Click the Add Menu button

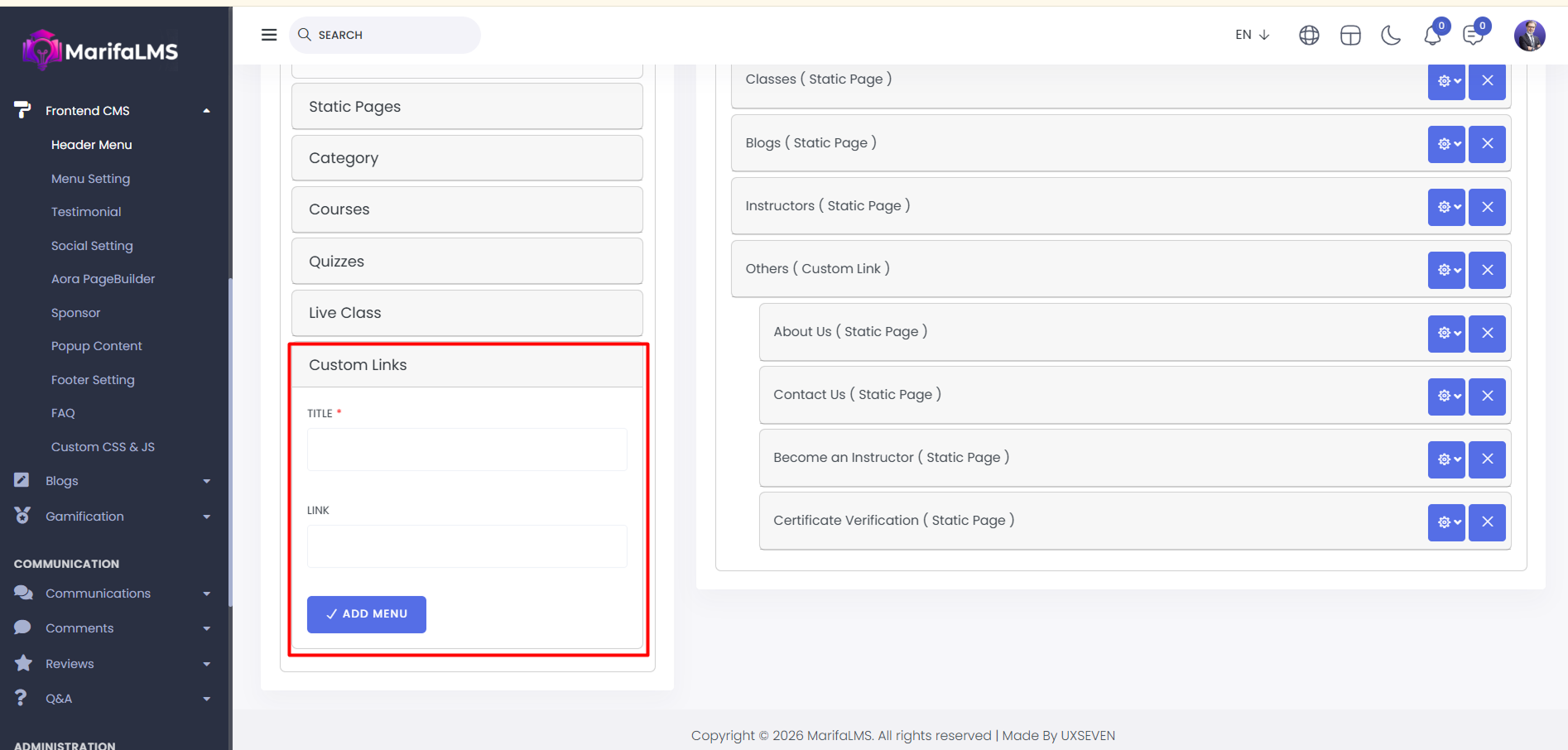366,614
